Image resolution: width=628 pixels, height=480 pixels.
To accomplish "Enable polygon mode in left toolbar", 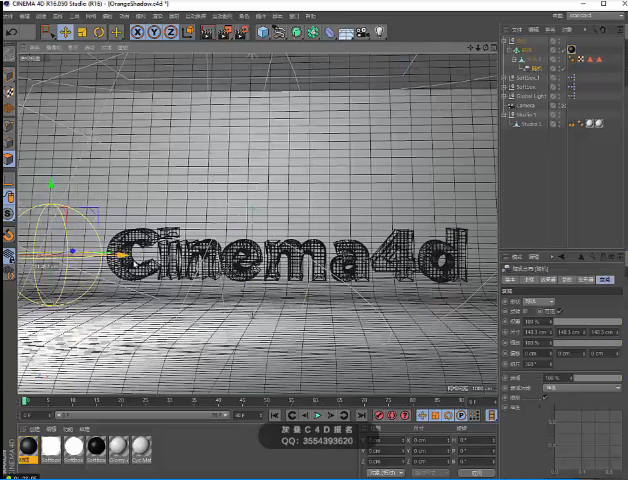I will (9, 159).
